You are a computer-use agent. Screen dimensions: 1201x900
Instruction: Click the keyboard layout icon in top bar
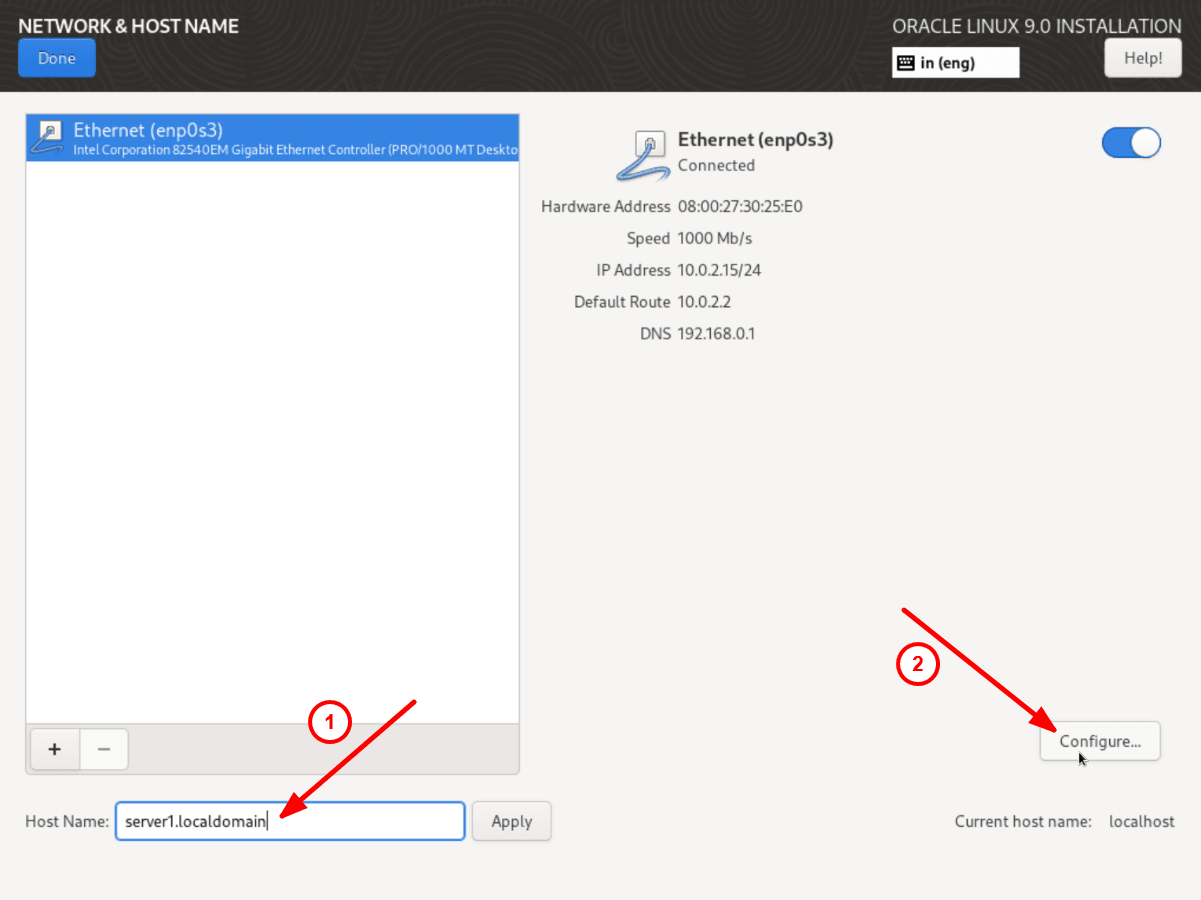pyautogui.click(x=908, y=62)
